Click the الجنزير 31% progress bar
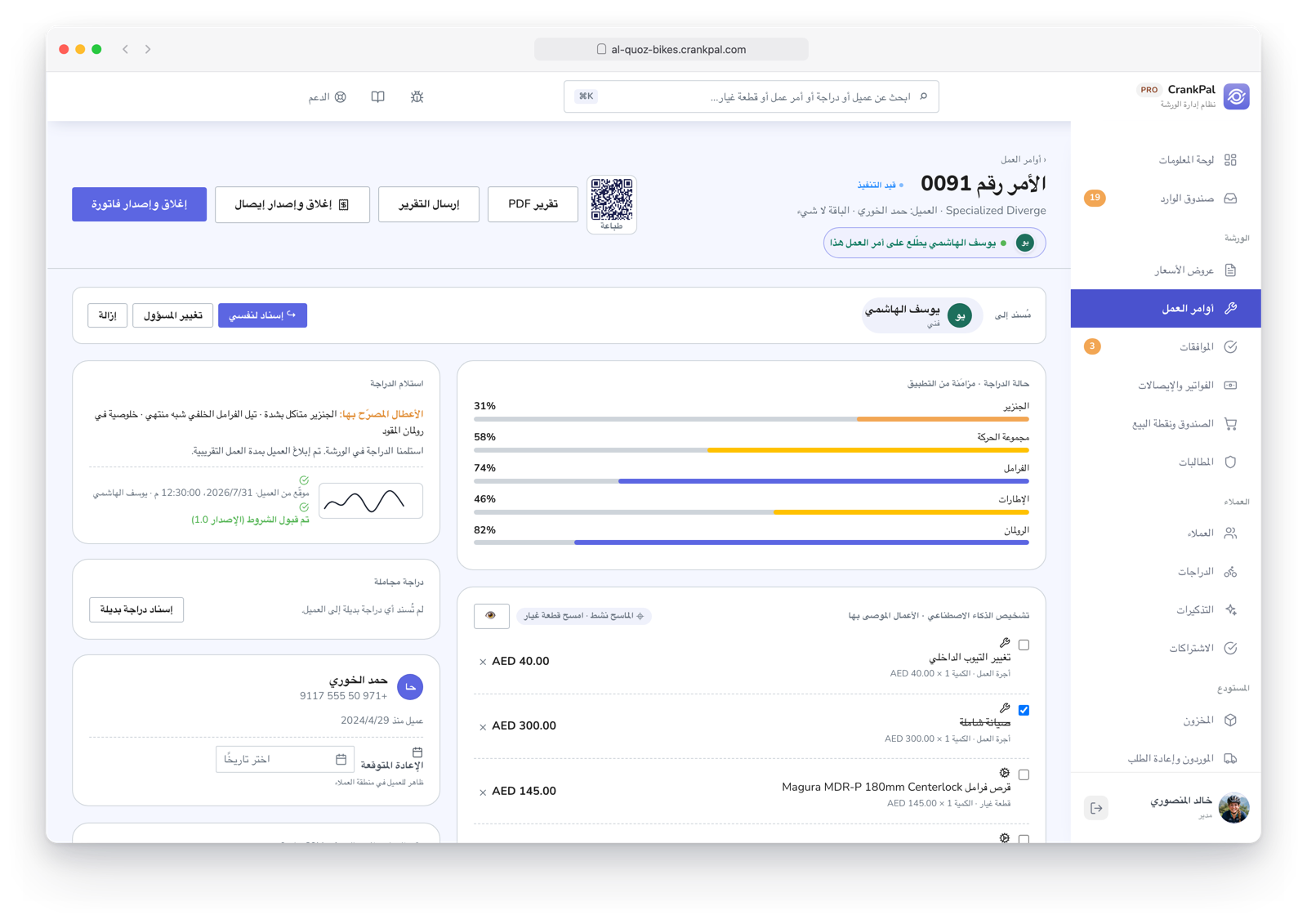Image resolution: width=1307 pixels, height=924 pixels. coord(751,419)
